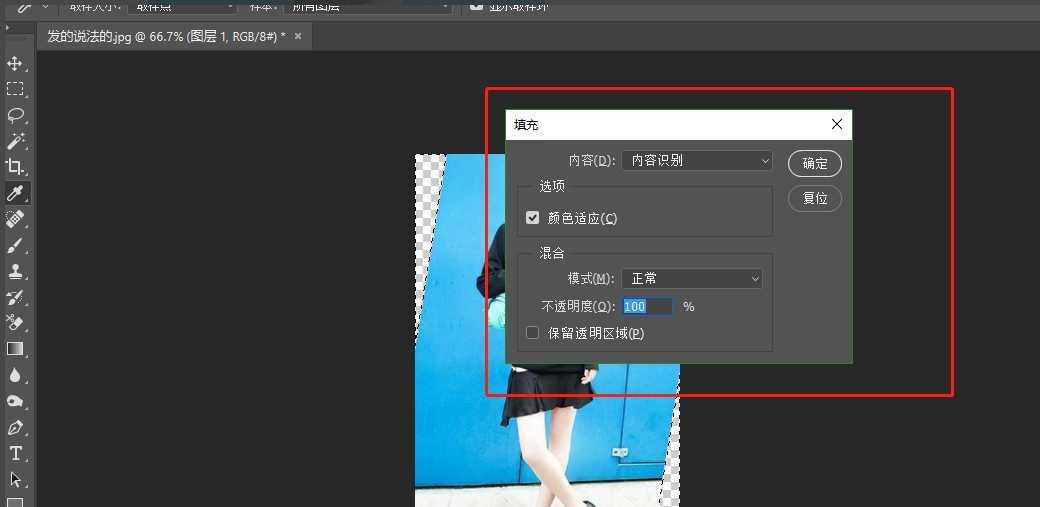Open the 内容 dropdown set to 内容识别
The width and height of the screenshot is (1040, 507).
tap(697, 160)
